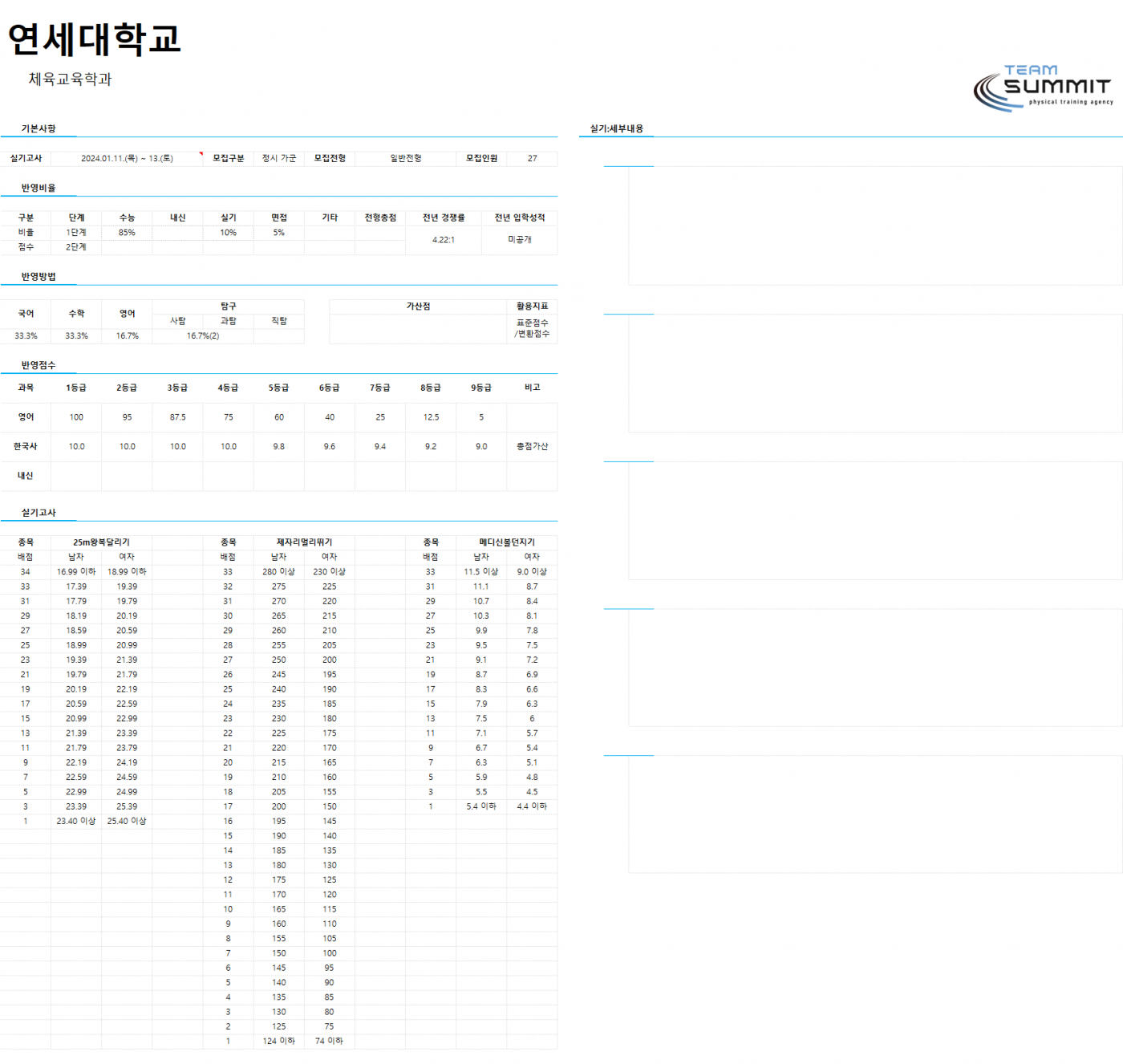Click the 일반전형 admission type cell
The image size is (1123, 1064).
click(x=406, y=158)
